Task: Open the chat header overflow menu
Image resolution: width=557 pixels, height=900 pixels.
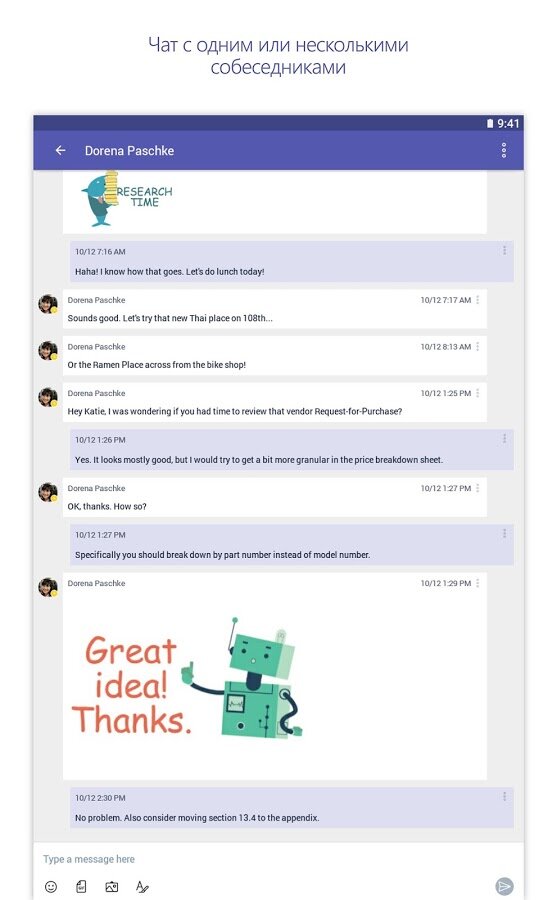Action: click(x=504, y=150)
